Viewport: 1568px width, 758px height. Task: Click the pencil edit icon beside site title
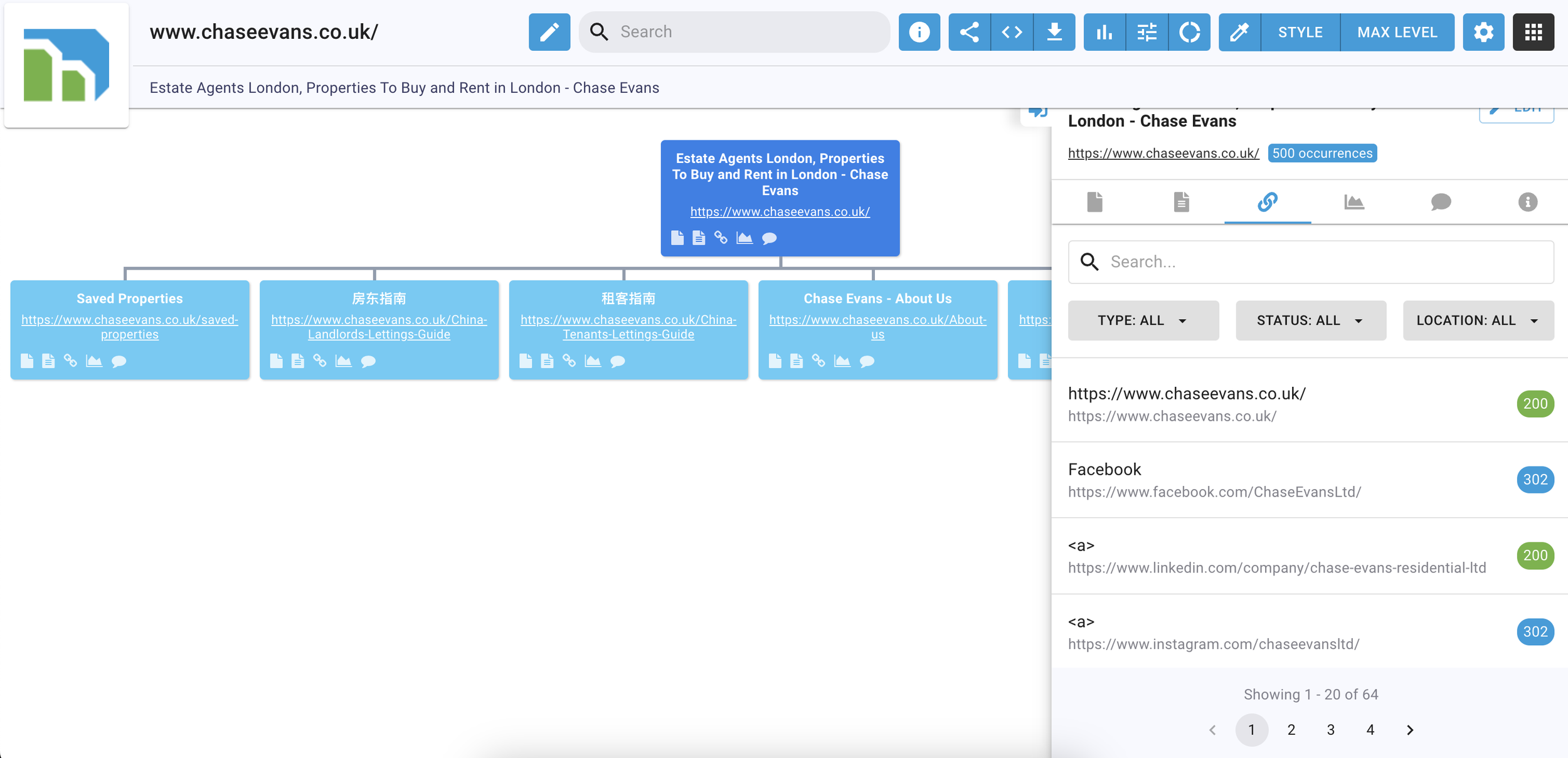pyautogui.click(x=549, y=32)
